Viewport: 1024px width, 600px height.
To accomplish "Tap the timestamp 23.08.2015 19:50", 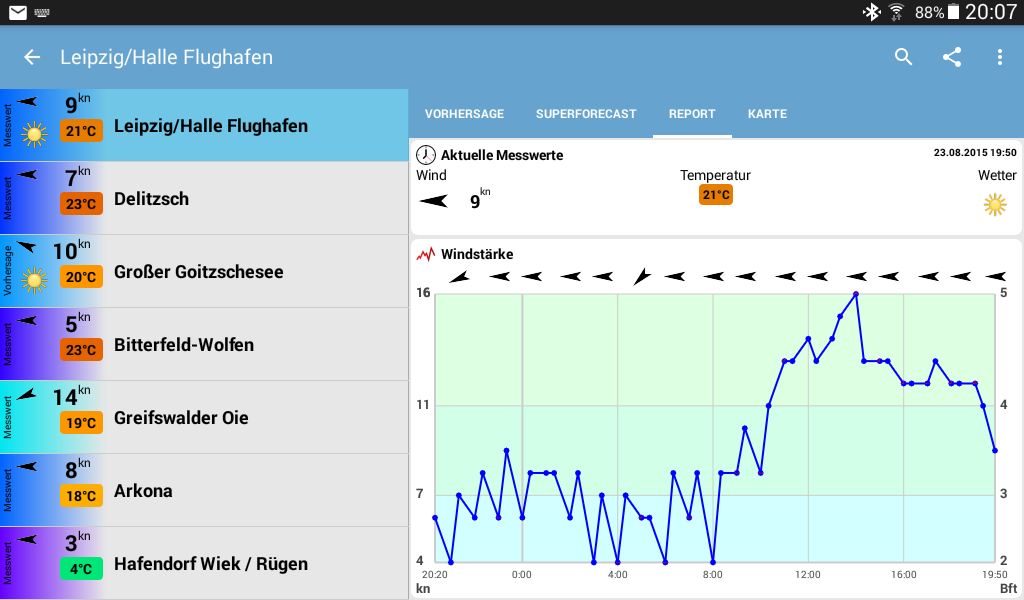I will pos(975,153).
